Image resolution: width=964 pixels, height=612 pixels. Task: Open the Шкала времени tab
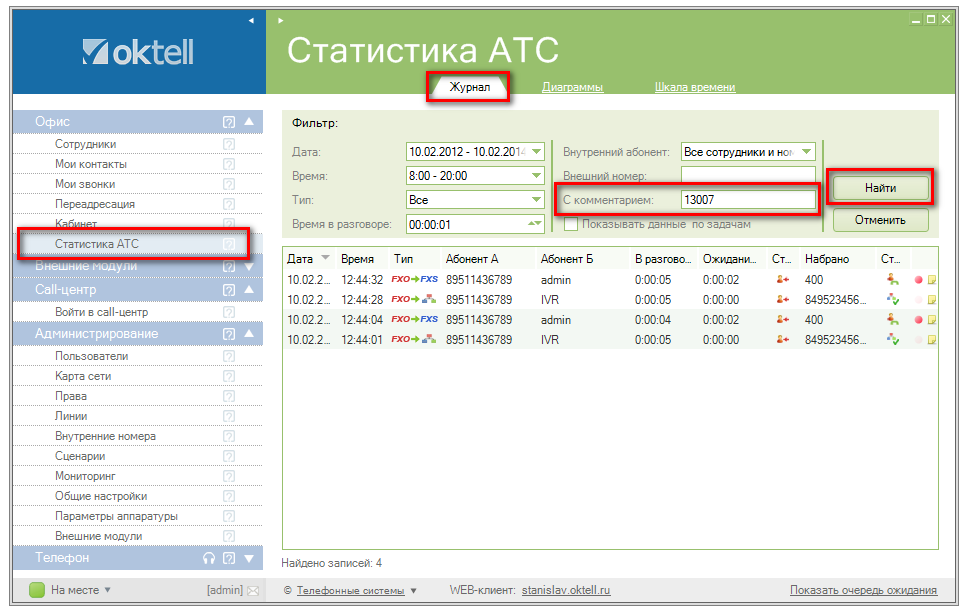pos(694,87)
